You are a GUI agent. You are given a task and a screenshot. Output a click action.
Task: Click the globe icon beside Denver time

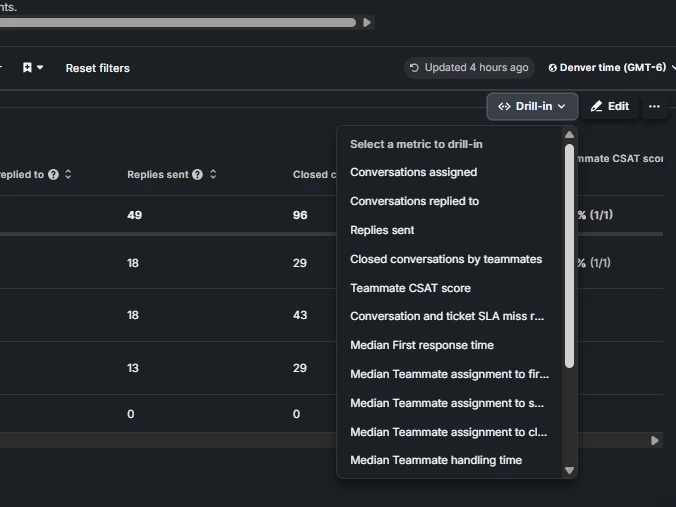(552, 68)
